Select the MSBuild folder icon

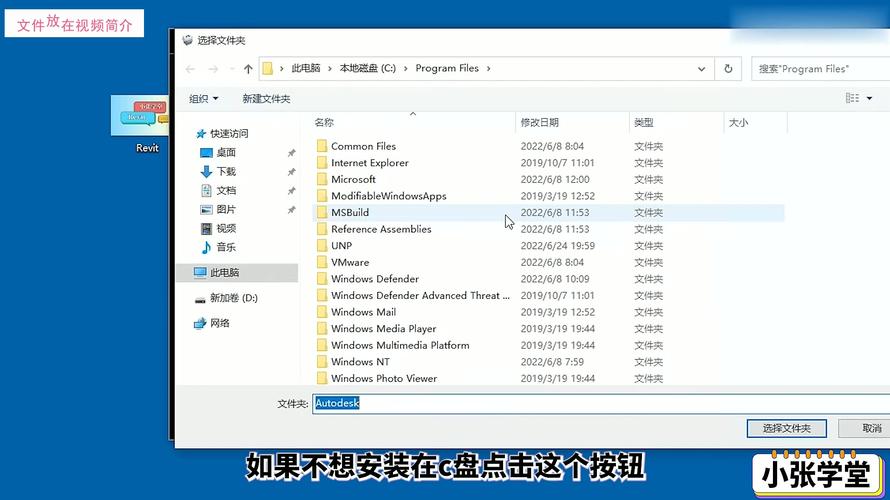coord(322,212)
